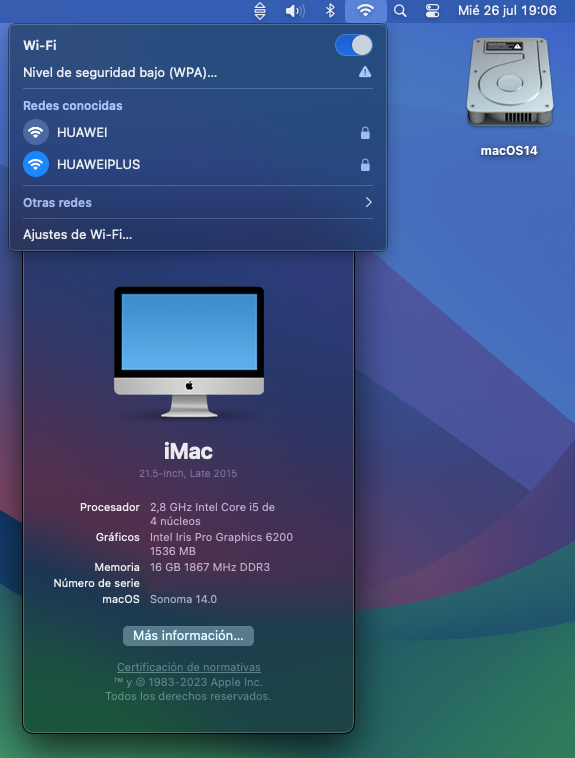Click the up-down arrows menu bar icon
This screenshot has width=575, height=758.
260,11
